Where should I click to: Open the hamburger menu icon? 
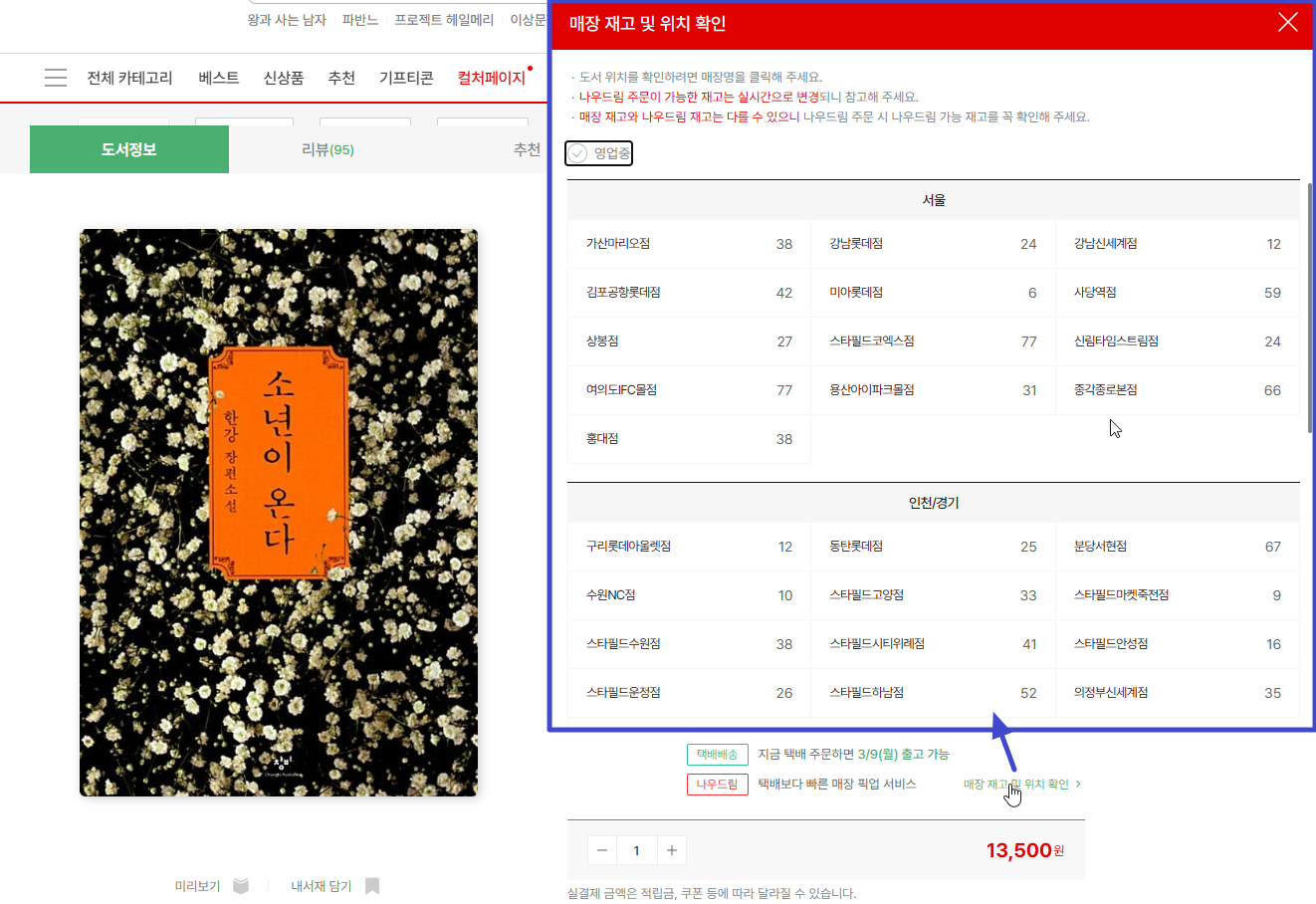point(56,78)
